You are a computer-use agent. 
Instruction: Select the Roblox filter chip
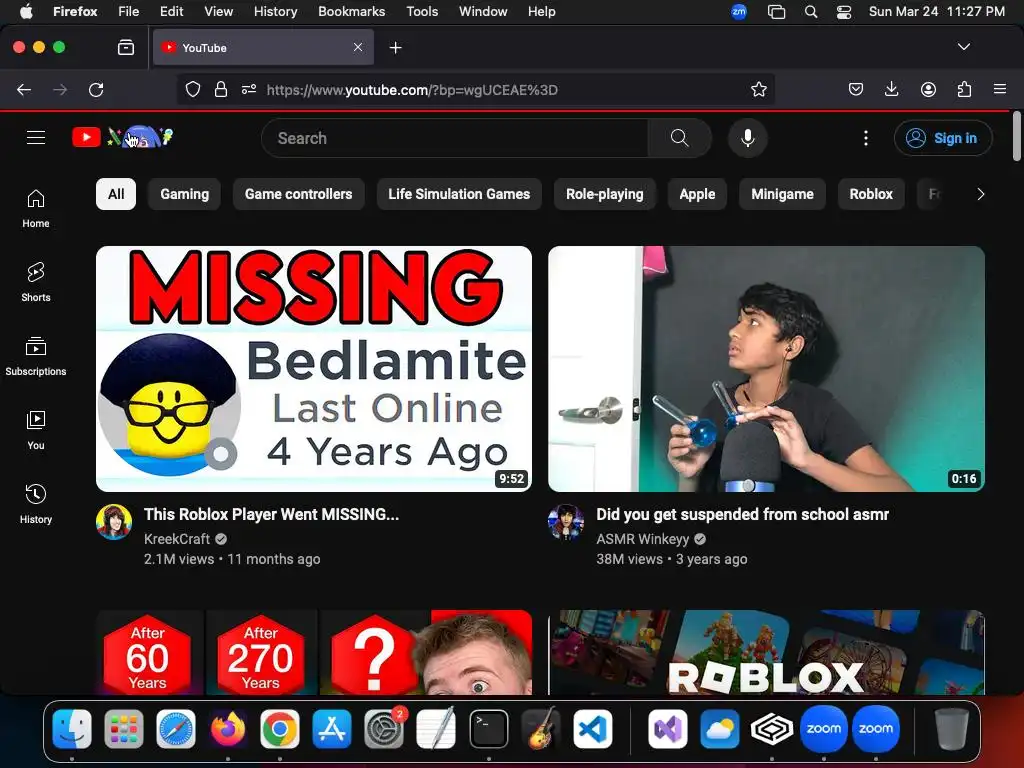(871, 194)
